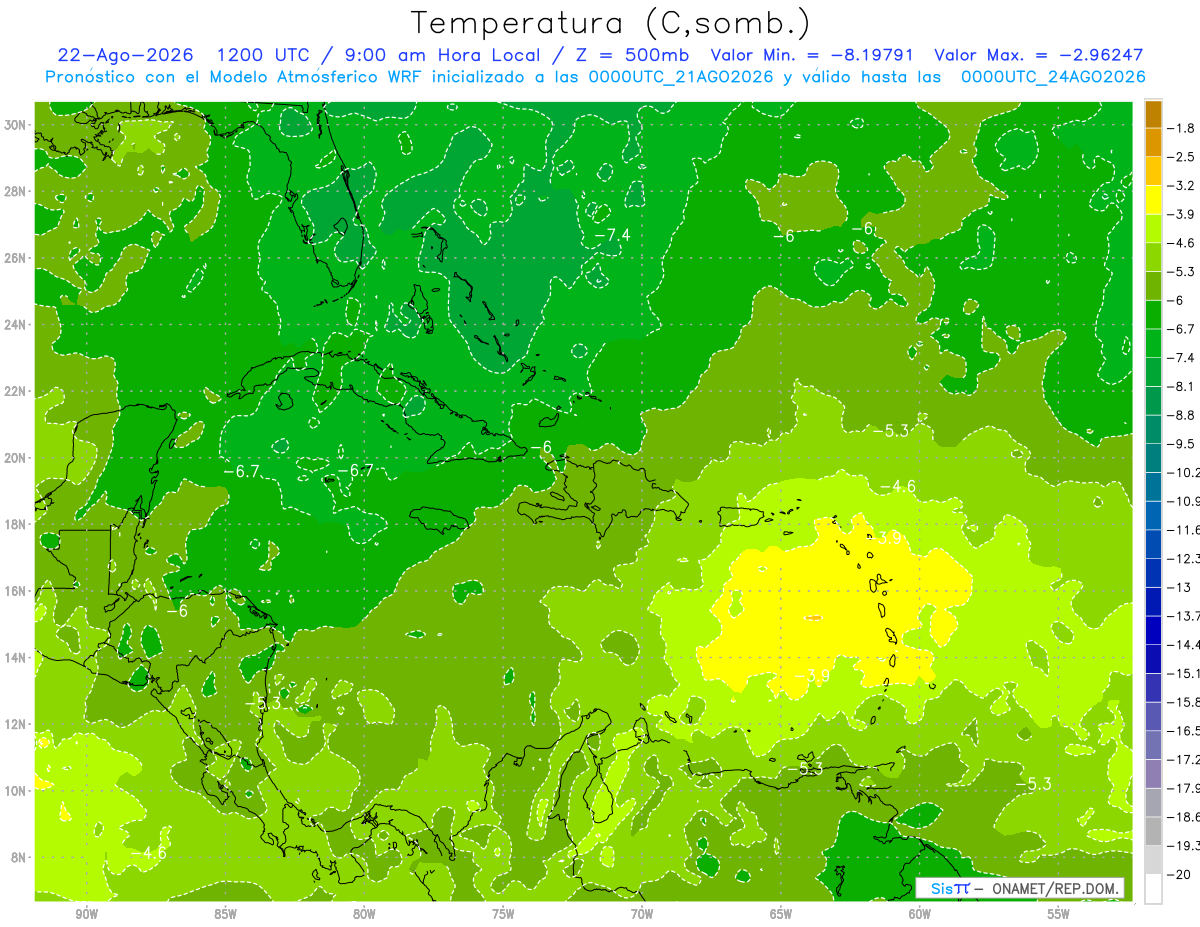This screenshot has width=1200, height=927.
Task: Click the '75W' longitude axis label
Action: pyautogui.click(x=503, y=914)
